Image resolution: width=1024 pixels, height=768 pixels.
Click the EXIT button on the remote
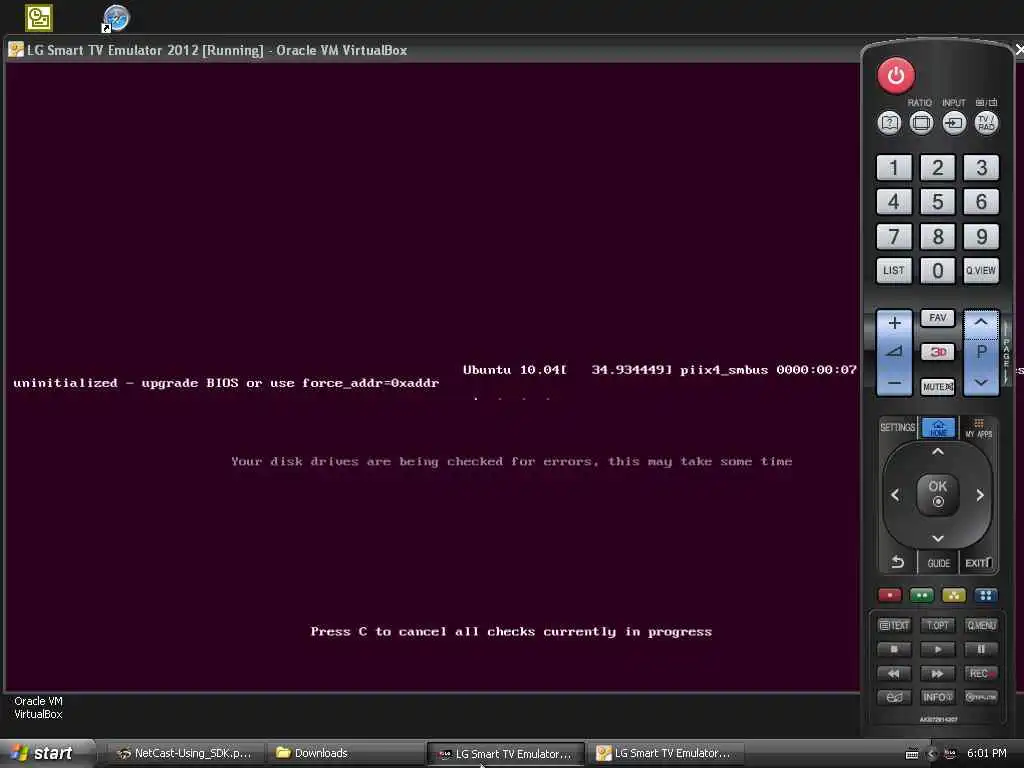978,563
